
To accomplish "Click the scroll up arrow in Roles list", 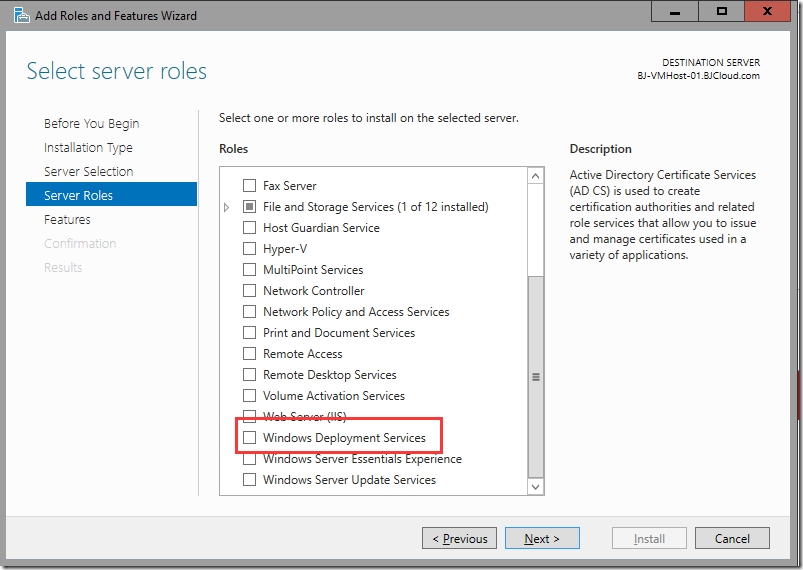I will pyautogui.click(x=536, y=176).
